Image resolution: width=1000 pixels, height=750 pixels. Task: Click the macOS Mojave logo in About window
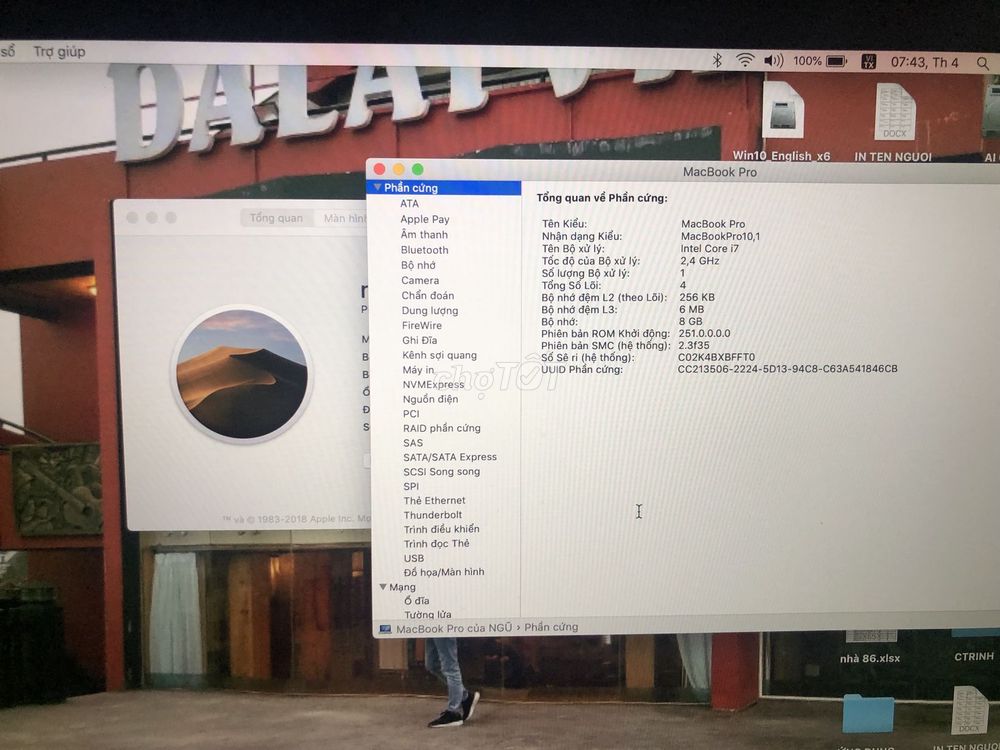click(242, 374)
